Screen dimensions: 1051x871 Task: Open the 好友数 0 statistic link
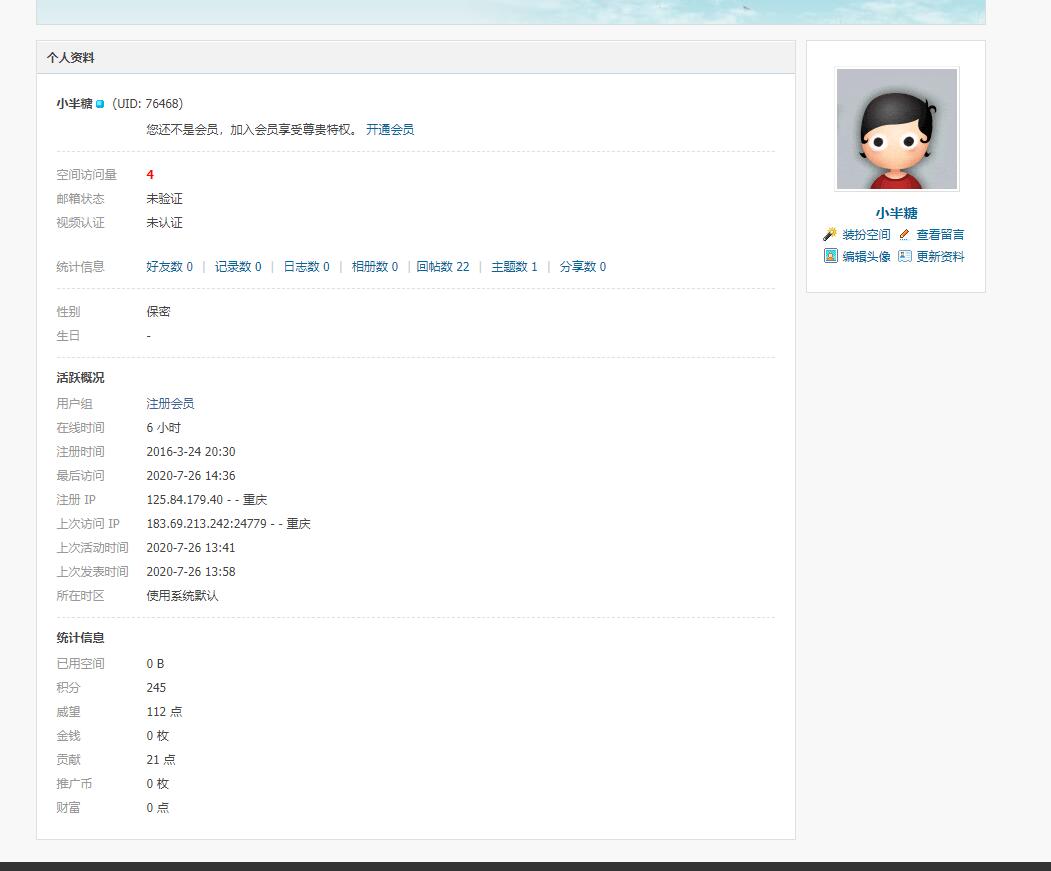pos(170,266)
